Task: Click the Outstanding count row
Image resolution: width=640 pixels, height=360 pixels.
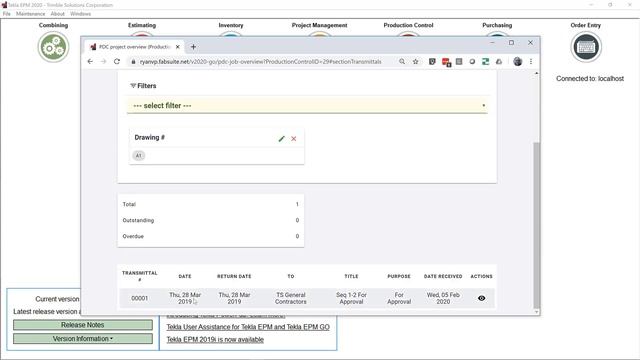Action: (211, 220)
